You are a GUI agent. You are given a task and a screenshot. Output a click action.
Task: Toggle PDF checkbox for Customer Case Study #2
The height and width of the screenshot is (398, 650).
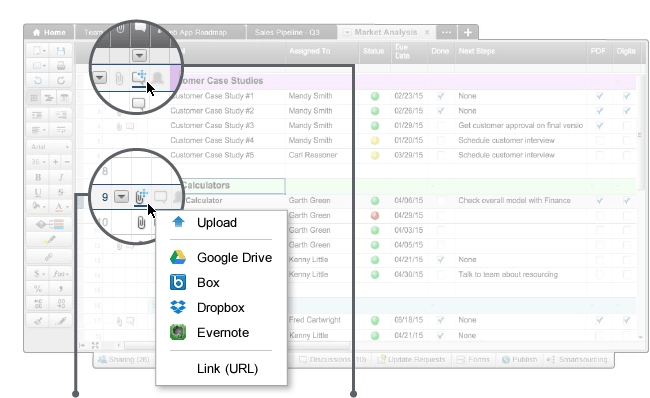600,111
